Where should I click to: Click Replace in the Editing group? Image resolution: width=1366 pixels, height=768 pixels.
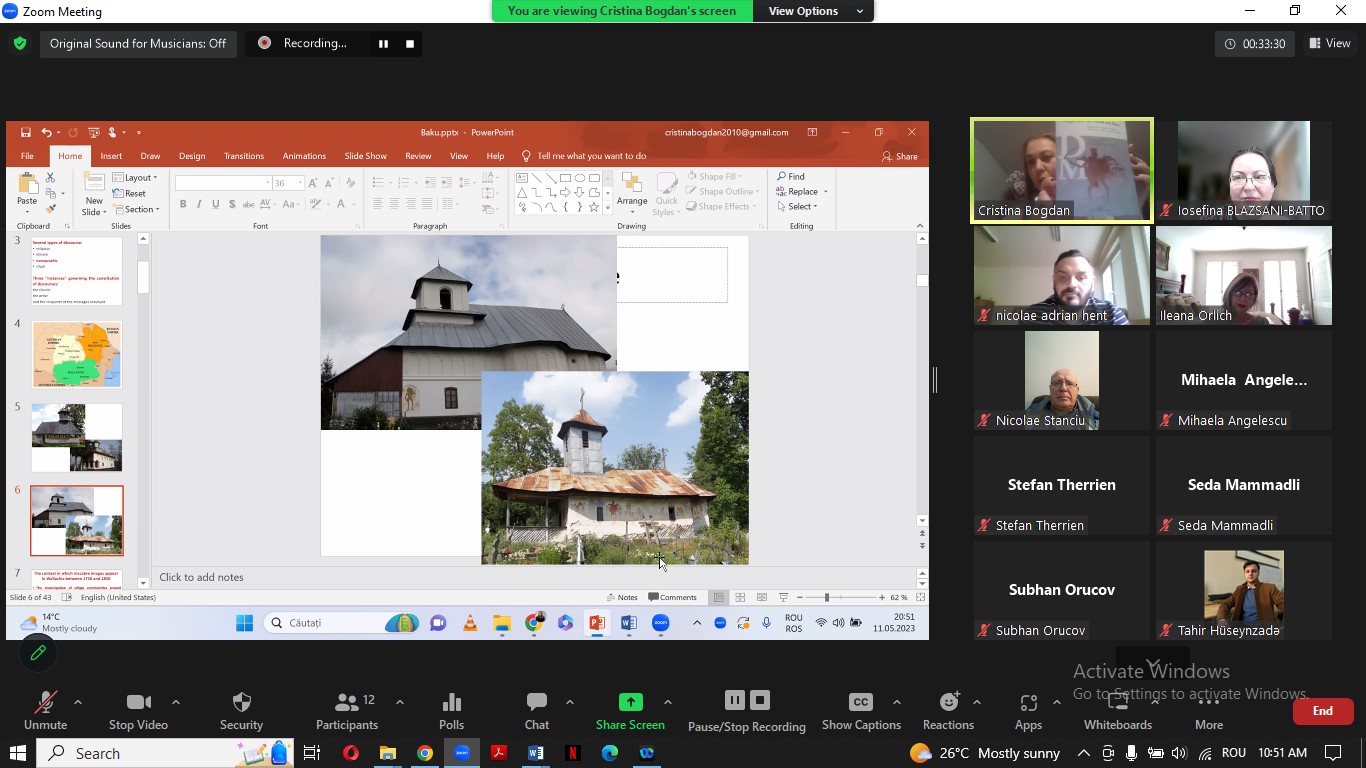[800, 191]
